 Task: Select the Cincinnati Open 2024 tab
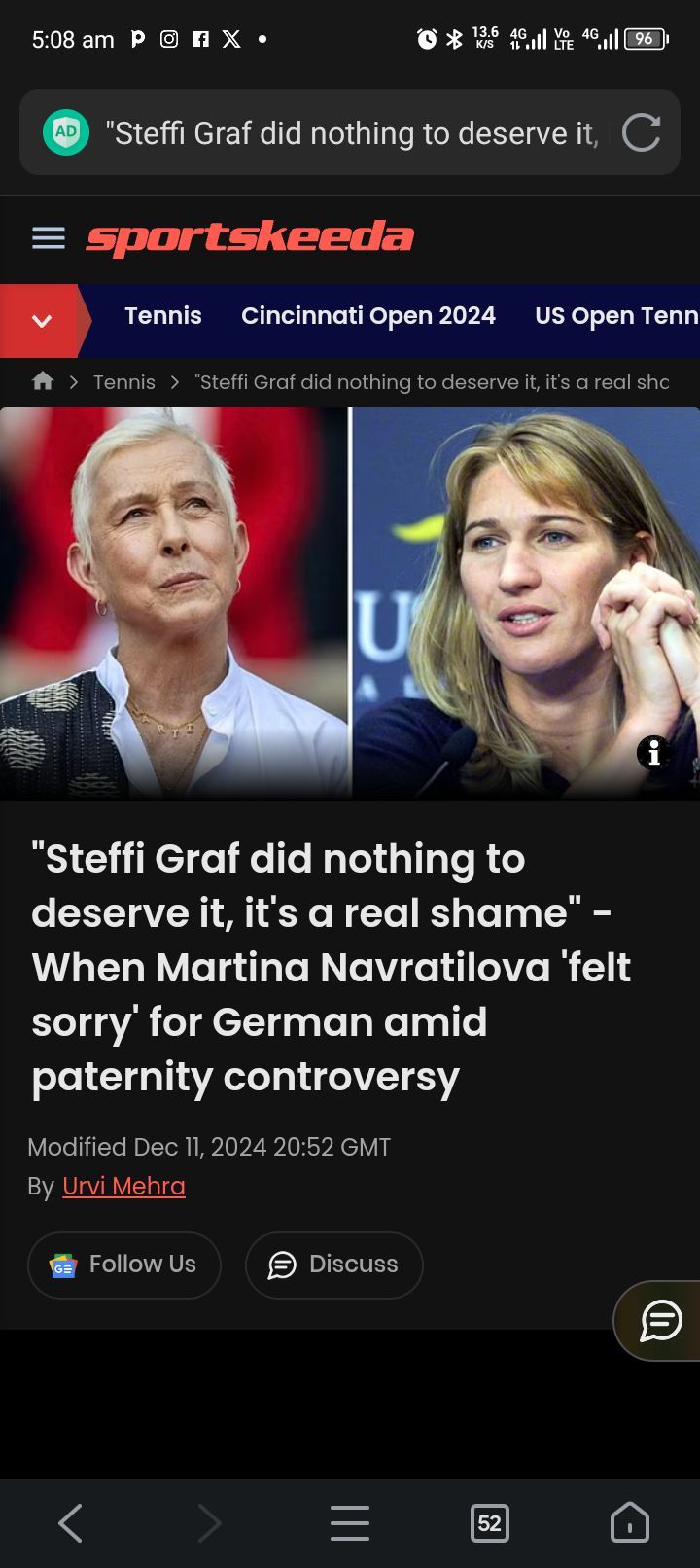pyautogui.click(x=368, y=316)
